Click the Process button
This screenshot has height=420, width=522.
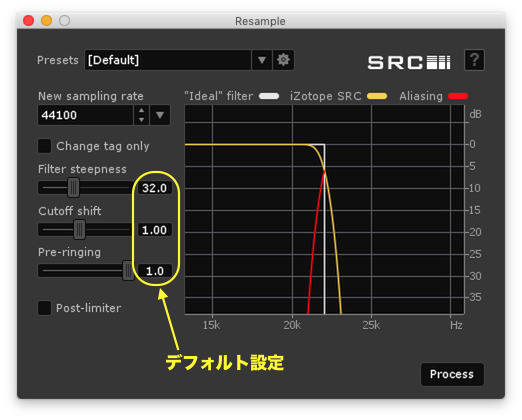click(x=452, y=374)
